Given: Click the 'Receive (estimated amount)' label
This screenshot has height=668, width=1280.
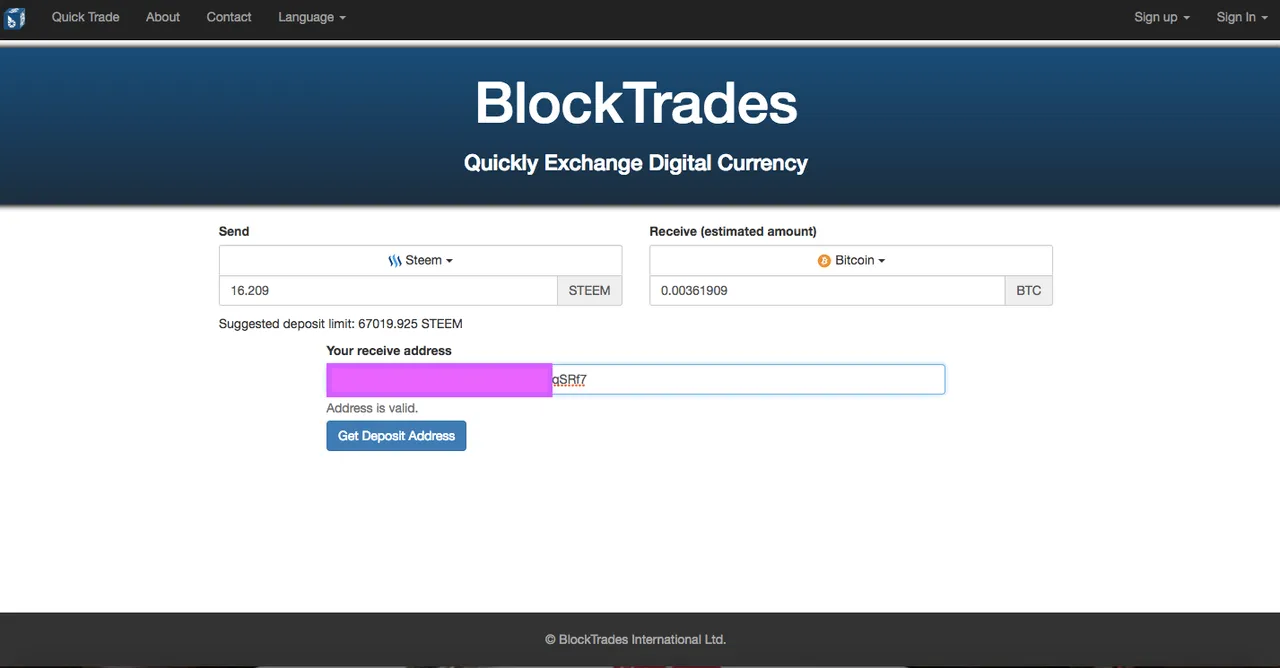Looking at the screenshot, I should 733,231.
